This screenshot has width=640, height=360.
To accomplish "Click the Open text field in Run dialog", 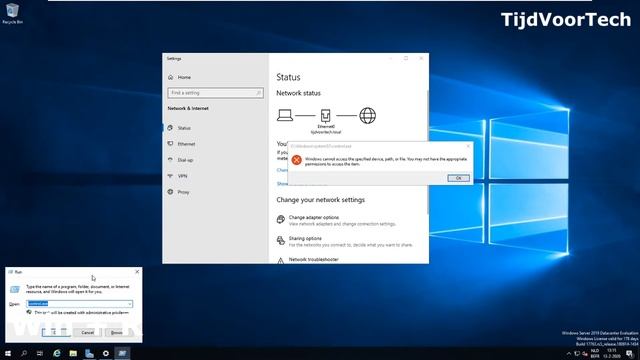I will (79, 304).
